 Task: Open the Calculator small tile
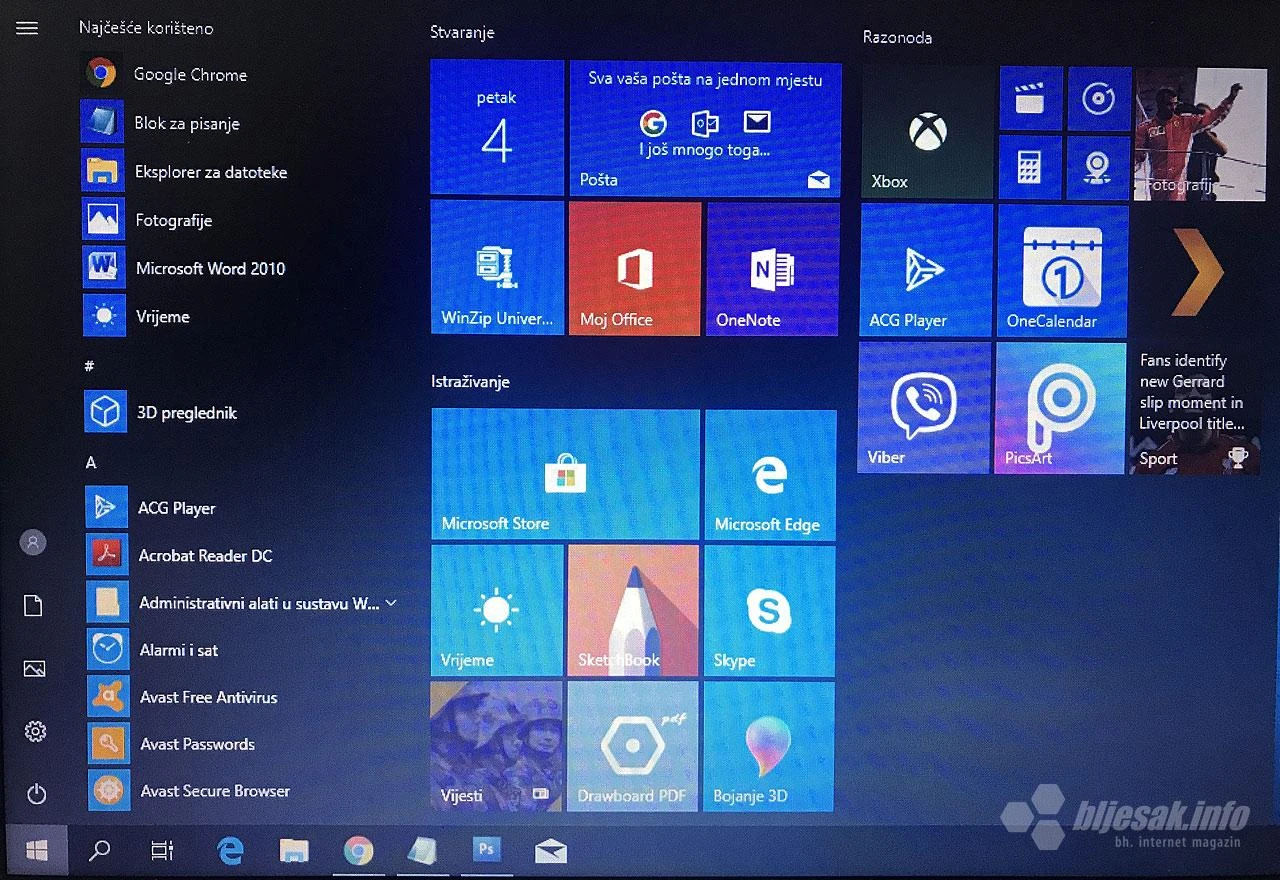click(x=1030, y=167)
